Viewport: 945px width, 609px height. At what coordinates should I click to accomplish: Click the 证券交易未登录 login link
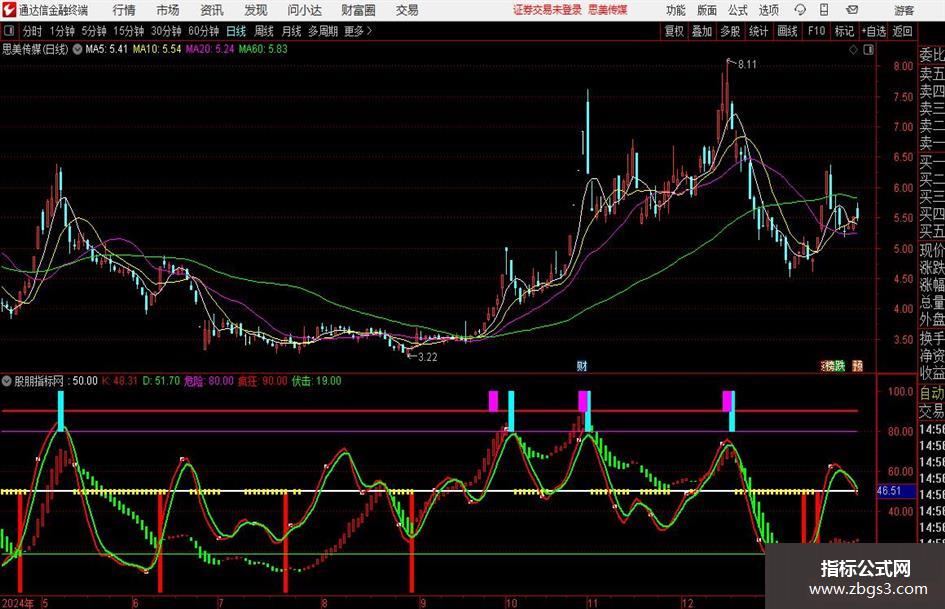547,10
